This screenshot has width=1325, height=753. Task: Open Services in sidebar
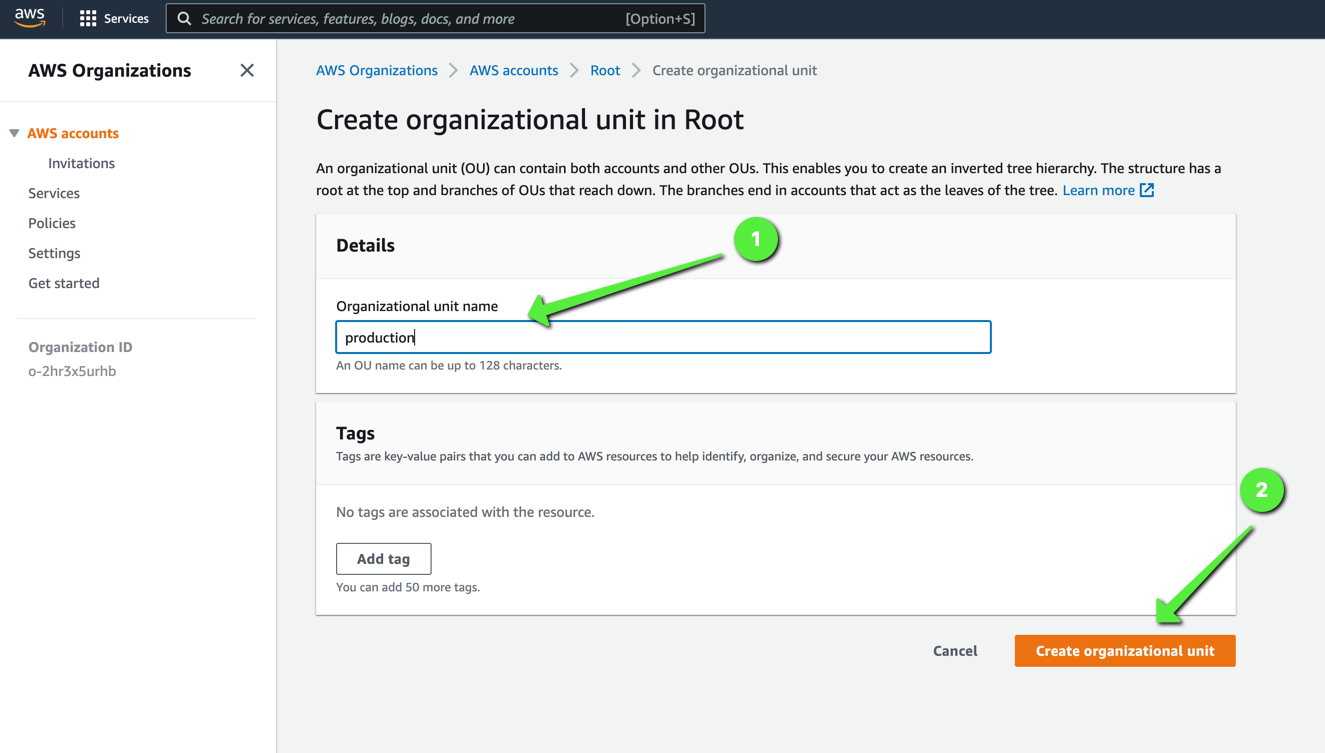tap(54, 193)
